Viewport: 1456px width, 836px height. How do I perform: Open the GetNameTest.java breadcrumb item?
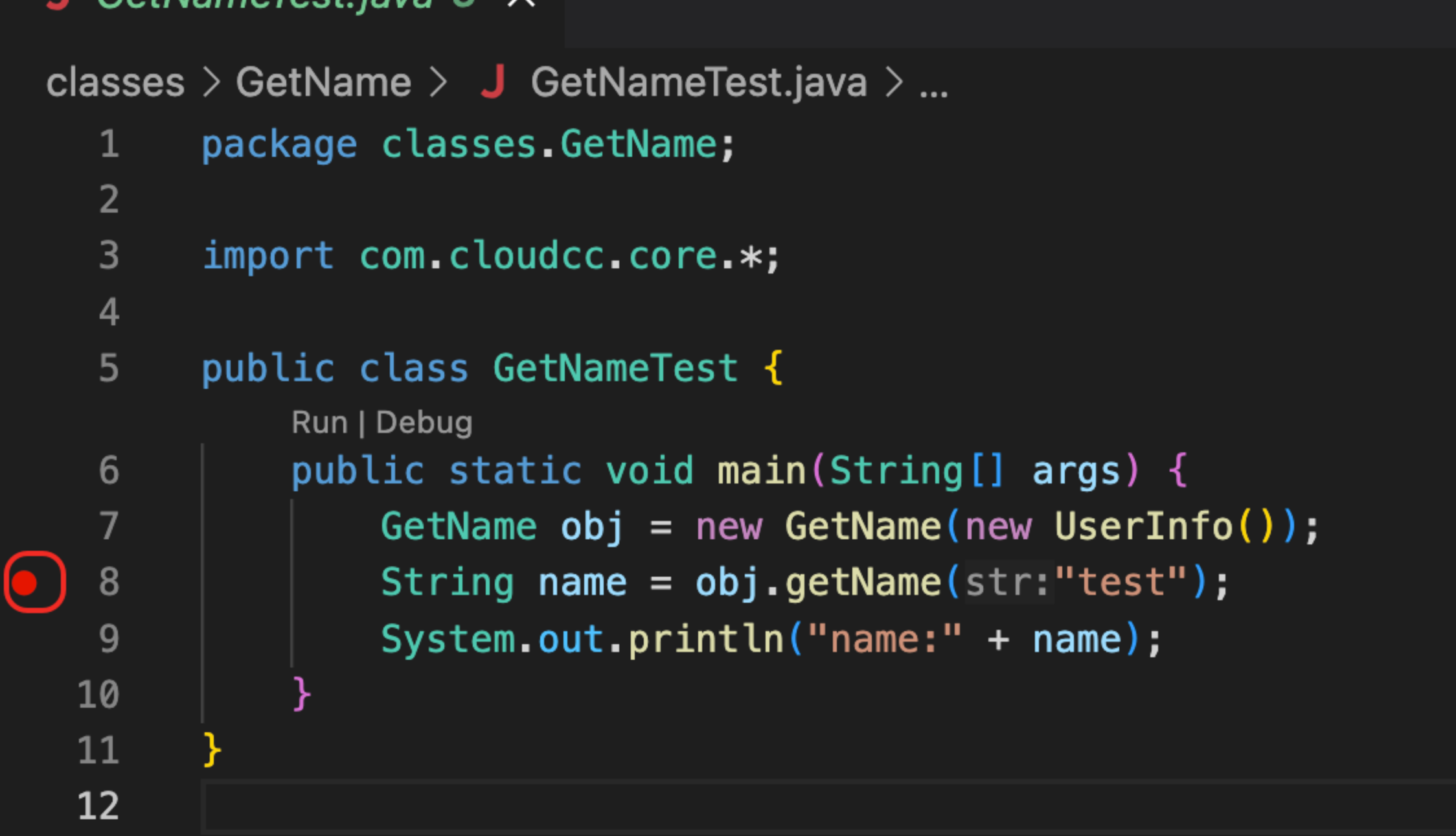tap(698, 83)
